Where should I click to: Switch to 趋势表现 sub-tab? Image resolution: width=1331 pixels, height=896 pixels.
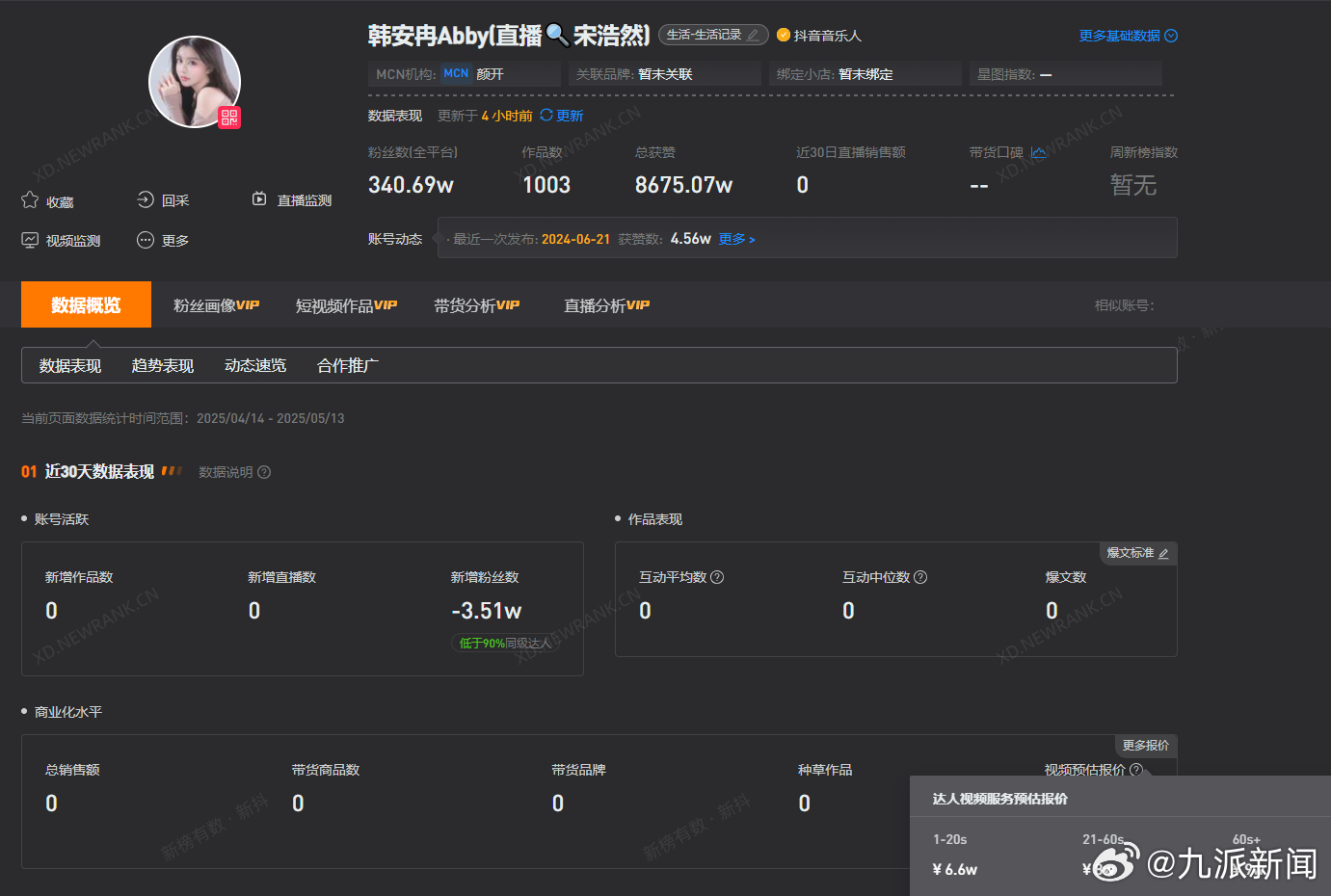click(x=163, y=365)
